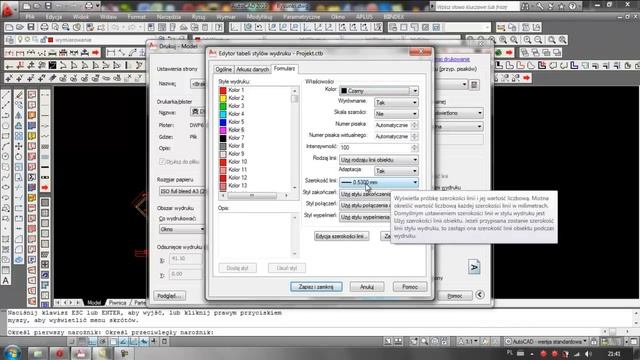640x360 pixels.
Task: Open the AutoCAD workspace dropdown in status bar
Action: click(546, 341)
